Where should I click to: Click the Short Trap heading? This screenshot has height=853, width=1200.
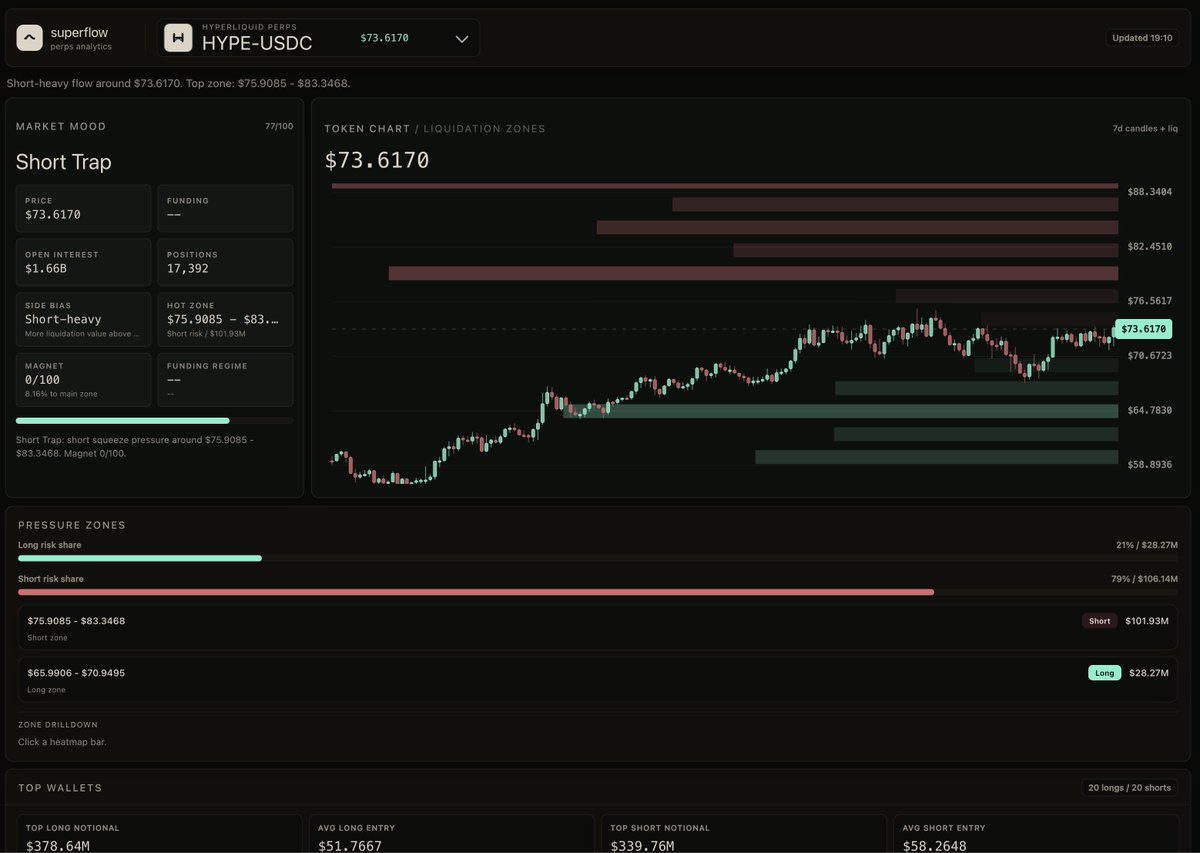tap(63, 162)
